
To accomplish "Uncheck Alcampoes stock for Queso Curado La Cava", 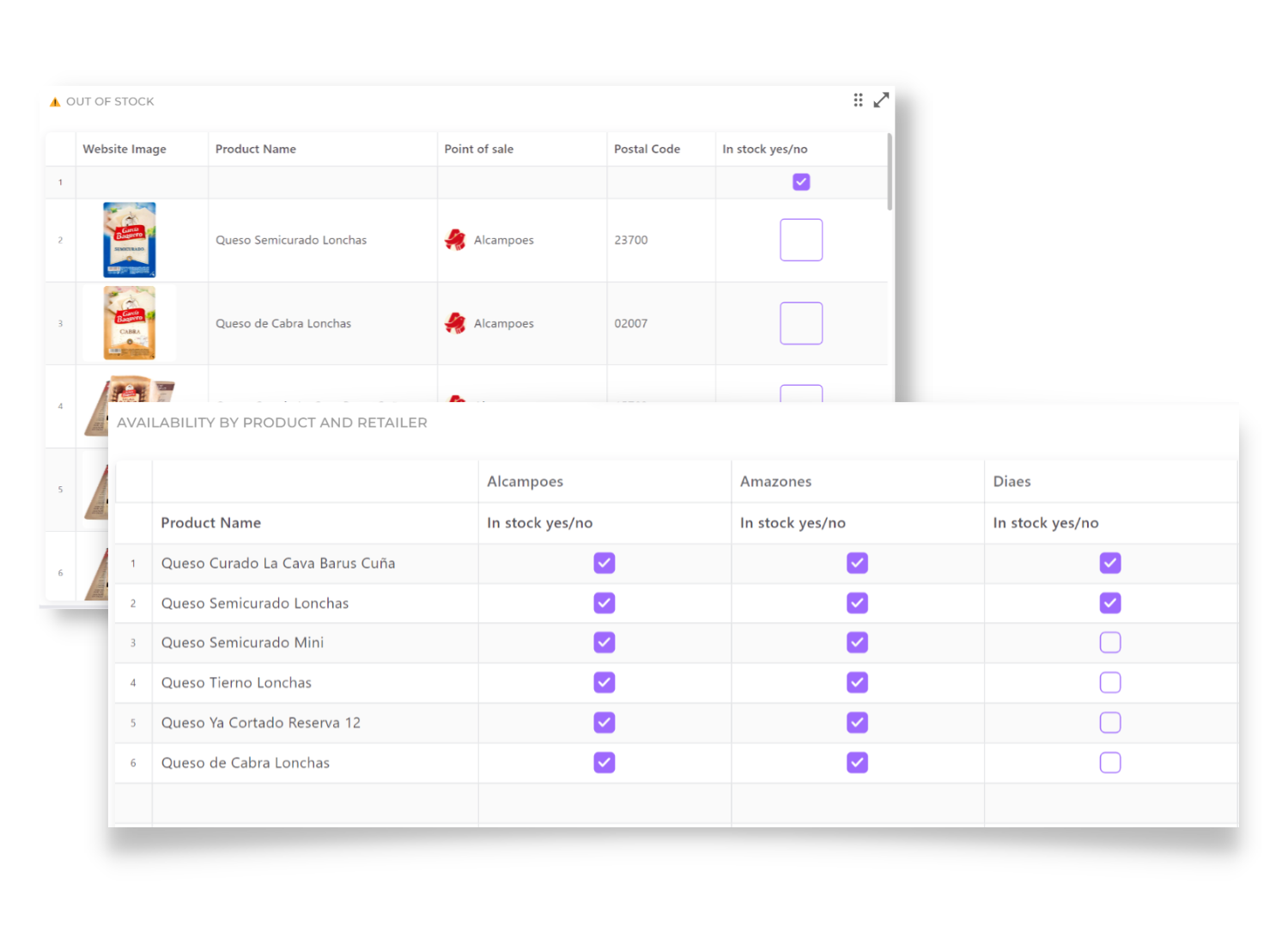I will 605,563.
